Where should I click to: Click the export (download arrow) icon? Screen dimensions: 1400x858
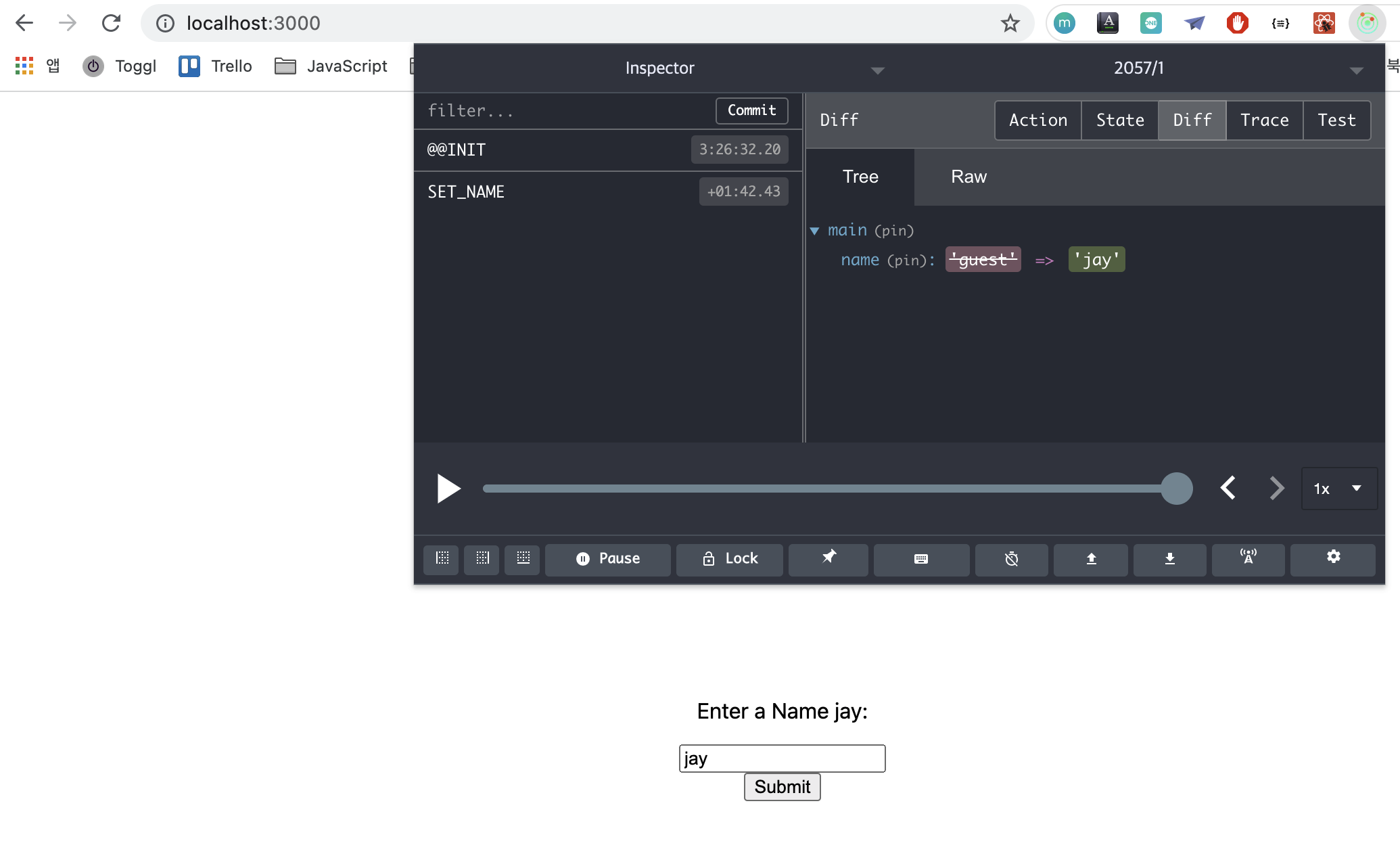tap(1169, 559)
